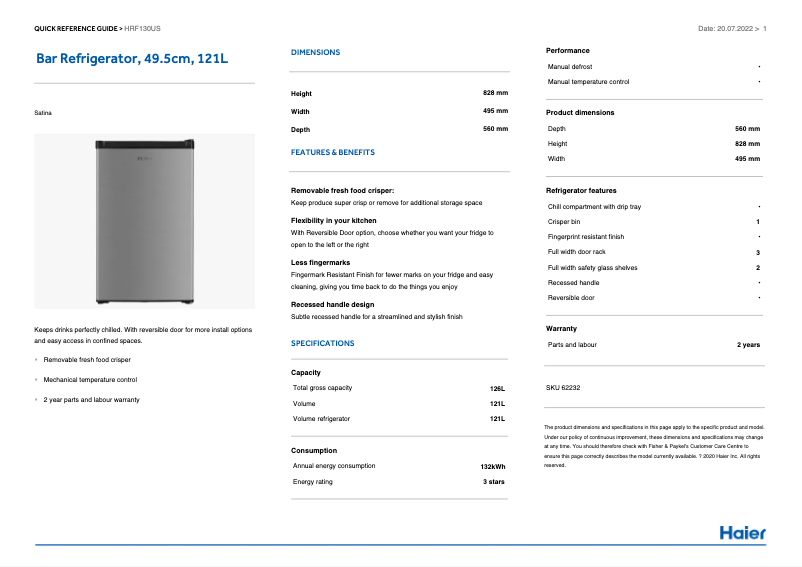Click the SKU 62232 text
This screenshot has width=802, height=567.
(x=563, y=387)
